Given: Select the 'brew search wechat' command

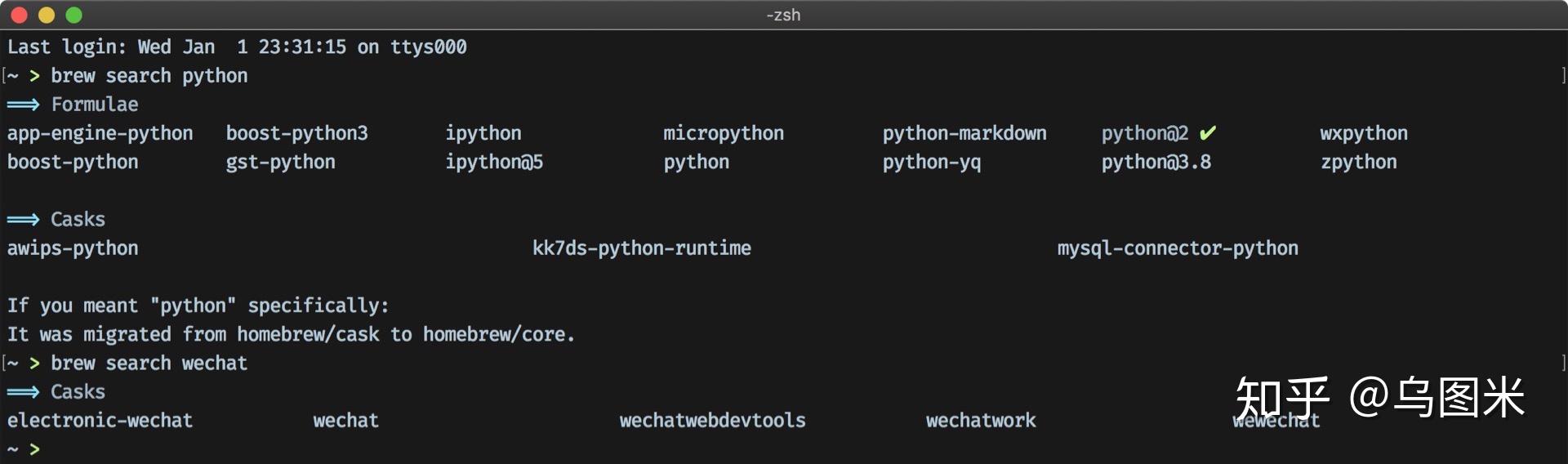Looking at the screenshot, I should 149,364.
